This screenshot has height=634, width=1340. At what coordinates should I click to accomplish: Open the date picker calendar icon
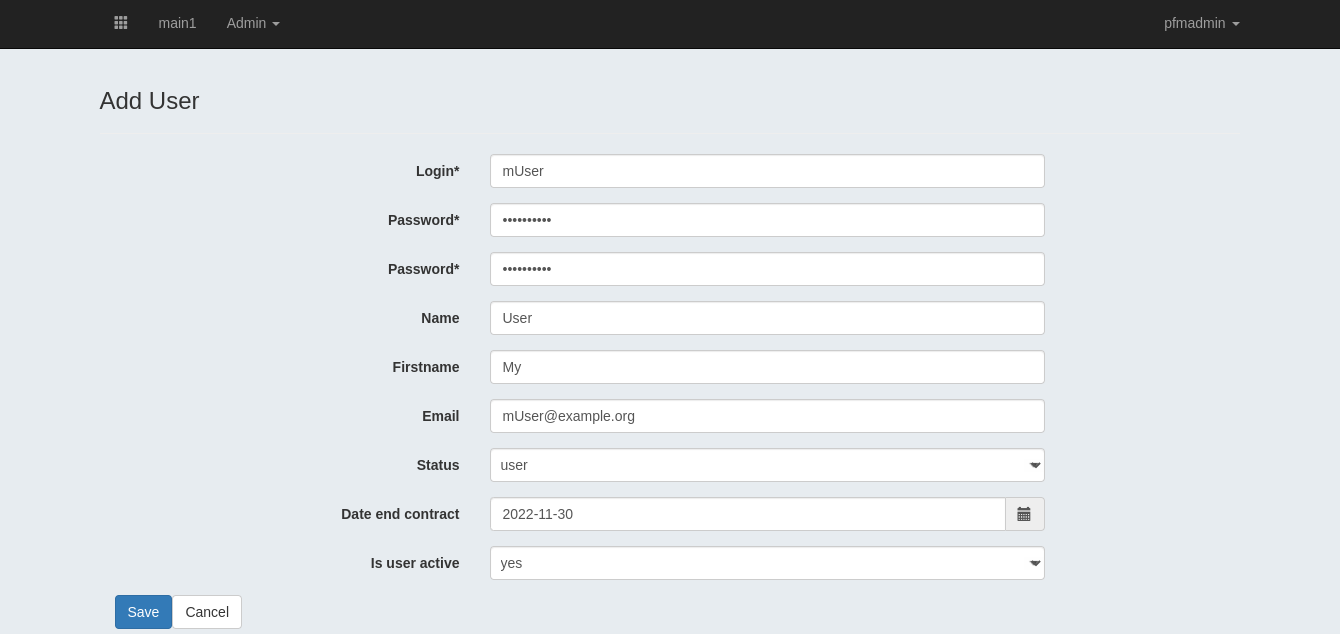pos(1025,514)
